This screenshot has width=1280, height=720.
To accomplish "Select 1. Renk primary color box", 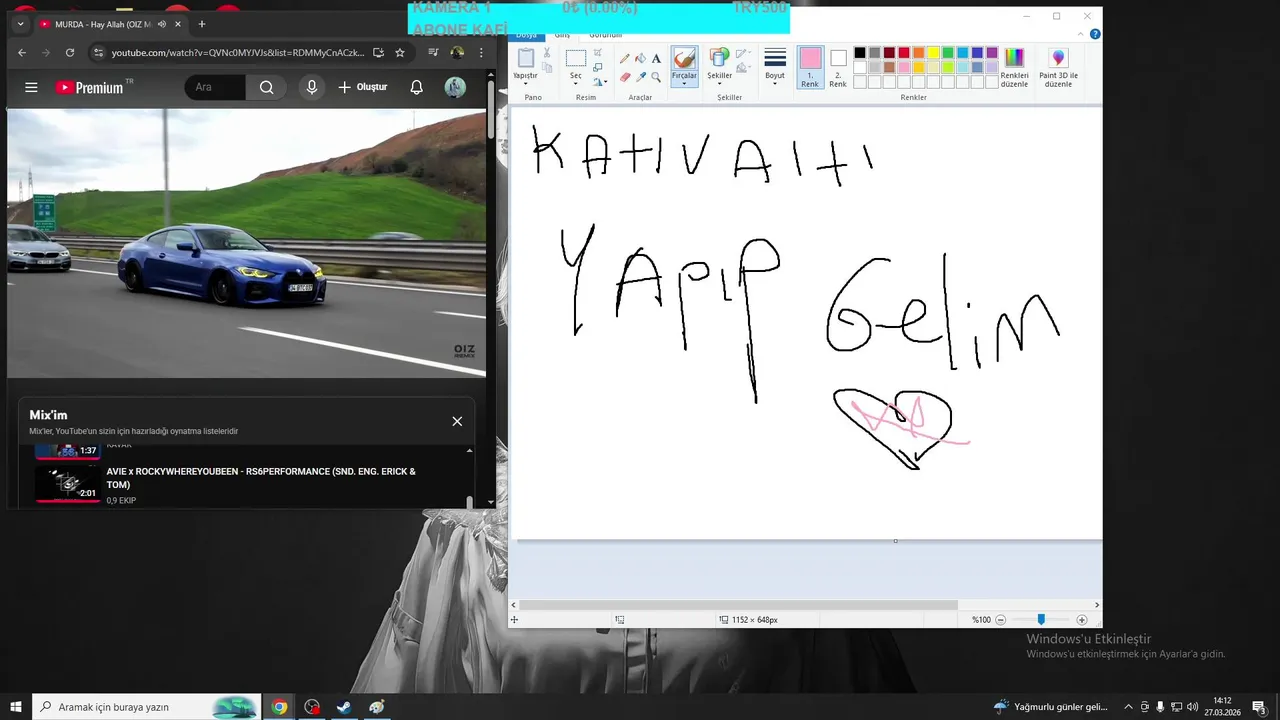I will 810,67.
